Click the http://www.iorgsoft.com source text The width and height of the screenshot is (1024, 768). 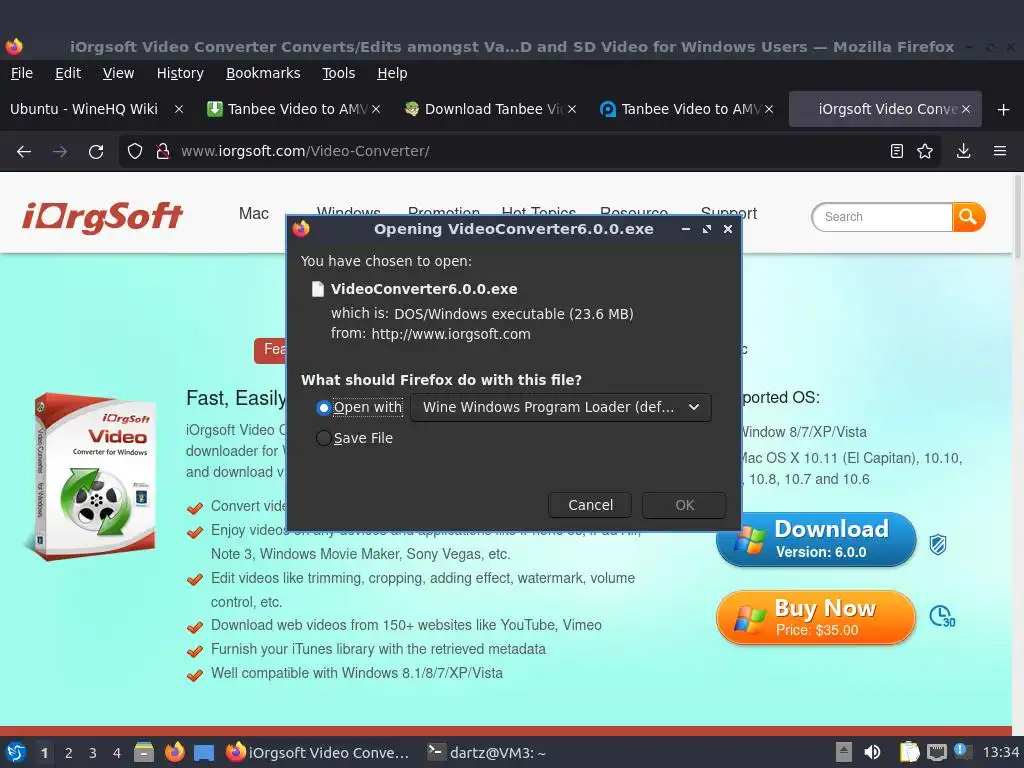point(451,334)
